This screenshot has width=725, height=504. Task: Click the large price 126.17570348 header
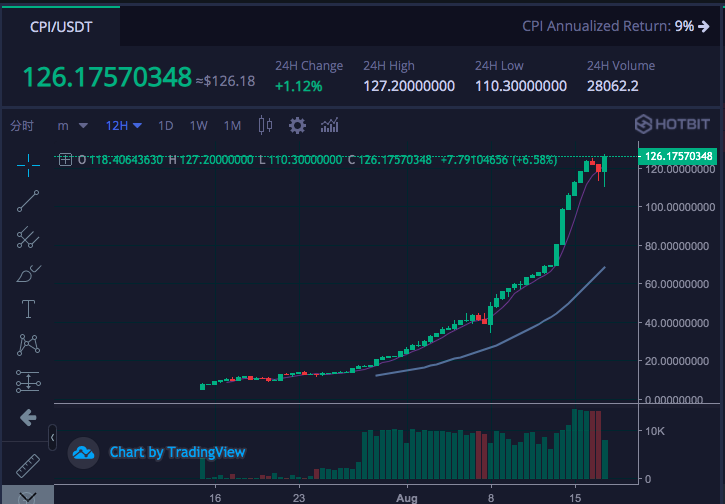[107, 77]
